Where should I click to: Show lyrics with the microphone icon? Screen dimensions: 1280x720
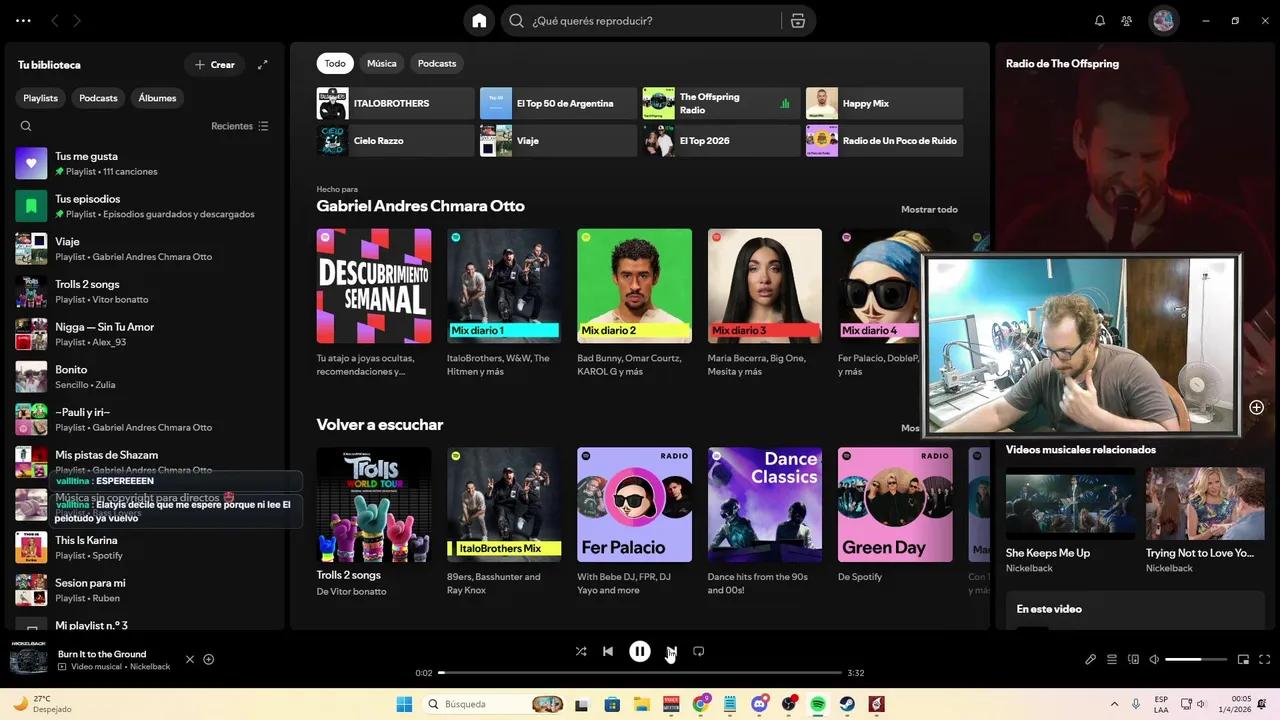click(x=1091, y=659)
